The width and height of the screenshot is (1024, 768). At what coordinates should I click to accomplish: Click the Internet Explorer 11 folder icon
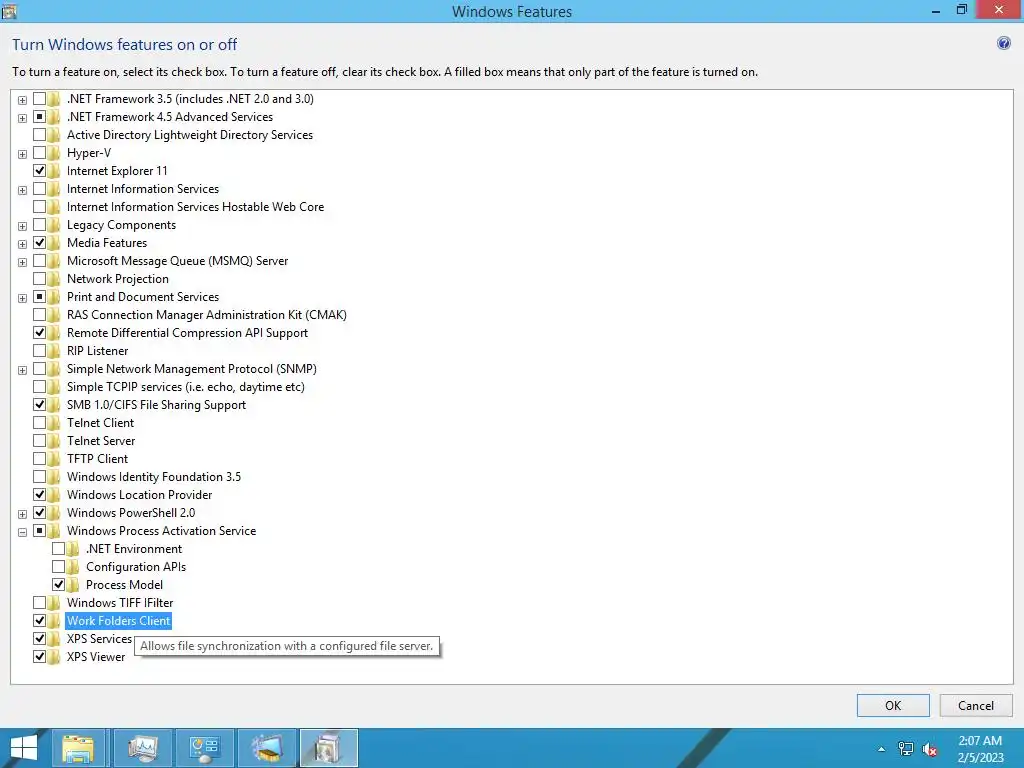pos(54,171)
